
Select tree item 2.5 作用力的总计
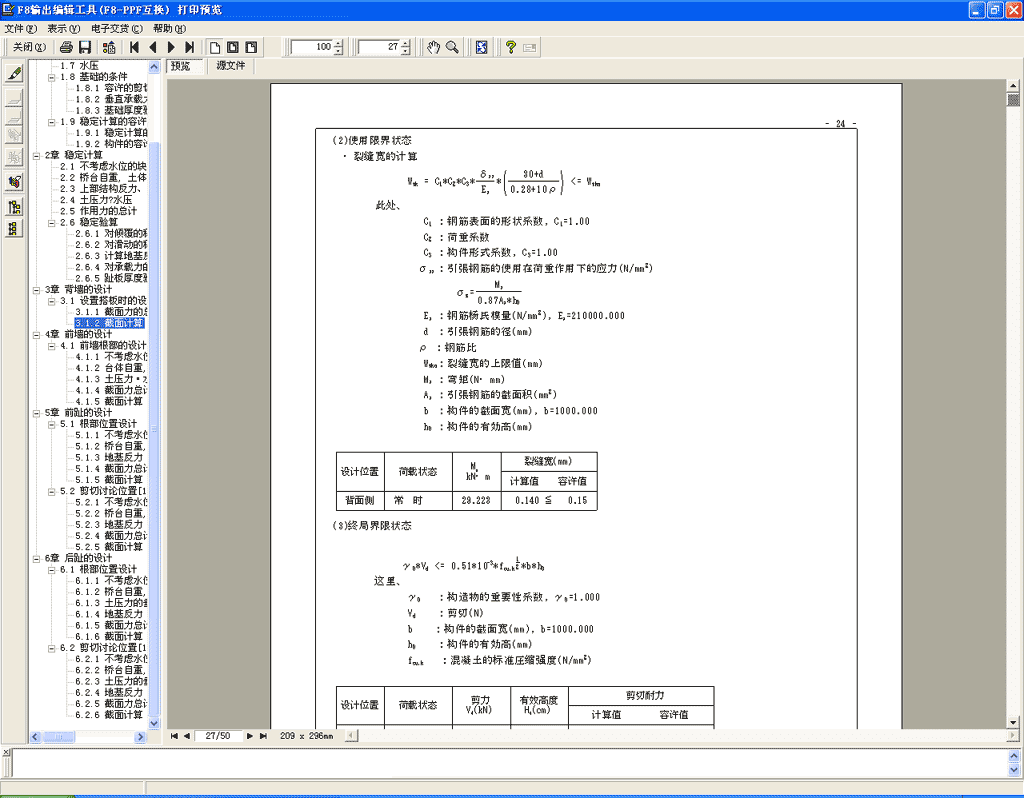tap(99, 211)
